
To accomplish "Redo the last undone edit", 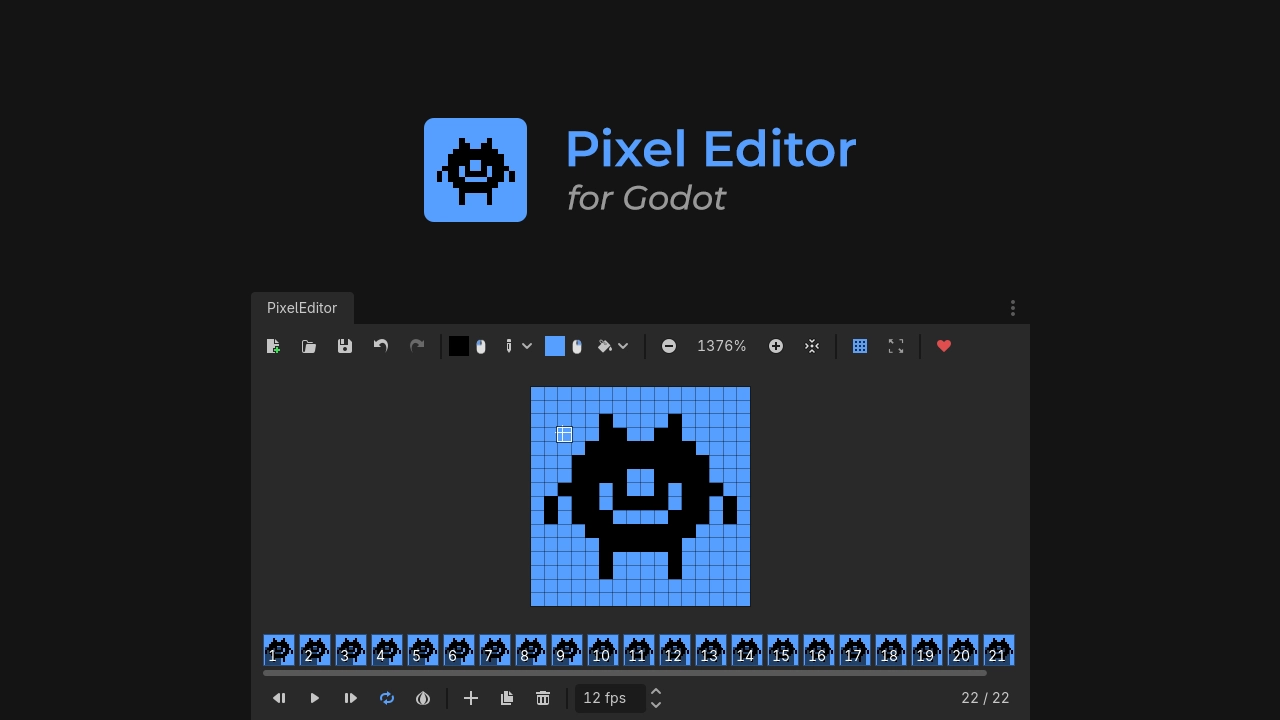I will pyautogui.click(x=417, y=346).
